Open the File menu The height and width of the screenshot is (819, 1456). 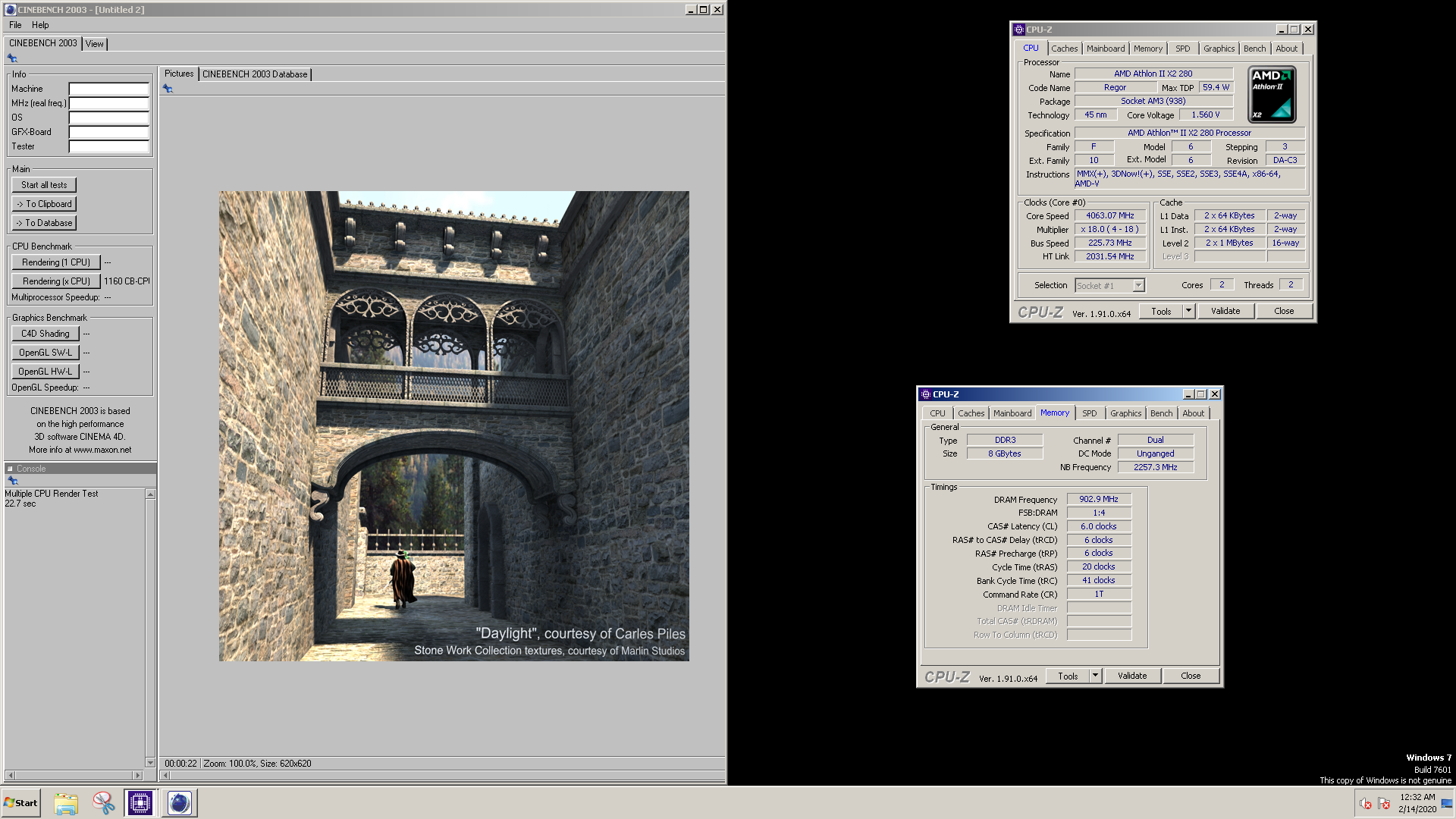click(x=15, y=25)
